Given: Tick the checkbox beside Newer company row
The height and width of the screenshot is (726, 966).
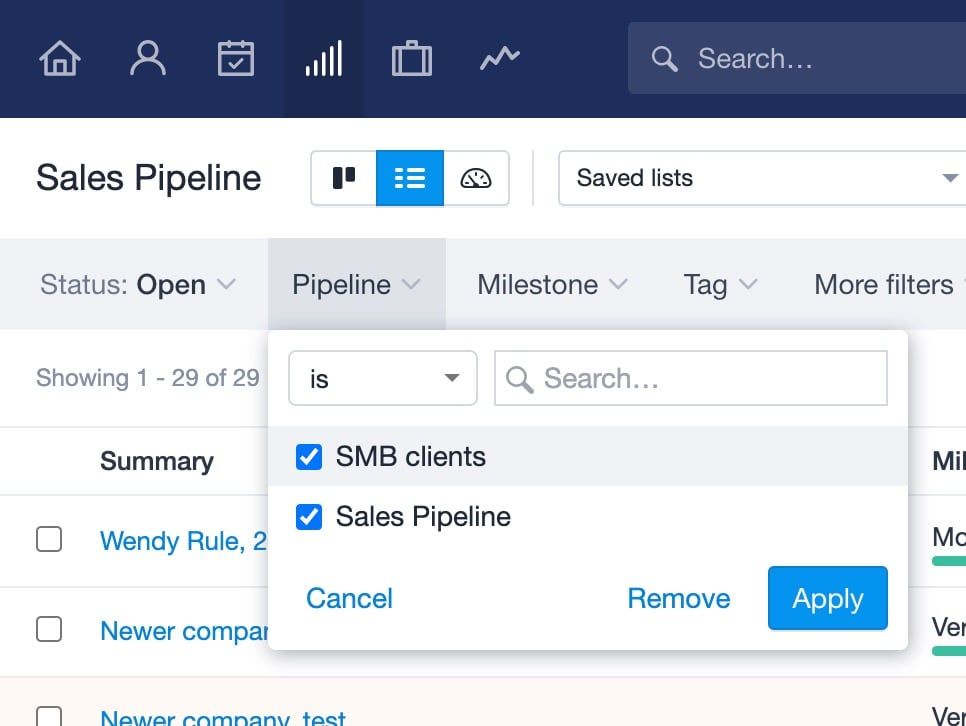Looking at the screenshot, I should 49,629.
